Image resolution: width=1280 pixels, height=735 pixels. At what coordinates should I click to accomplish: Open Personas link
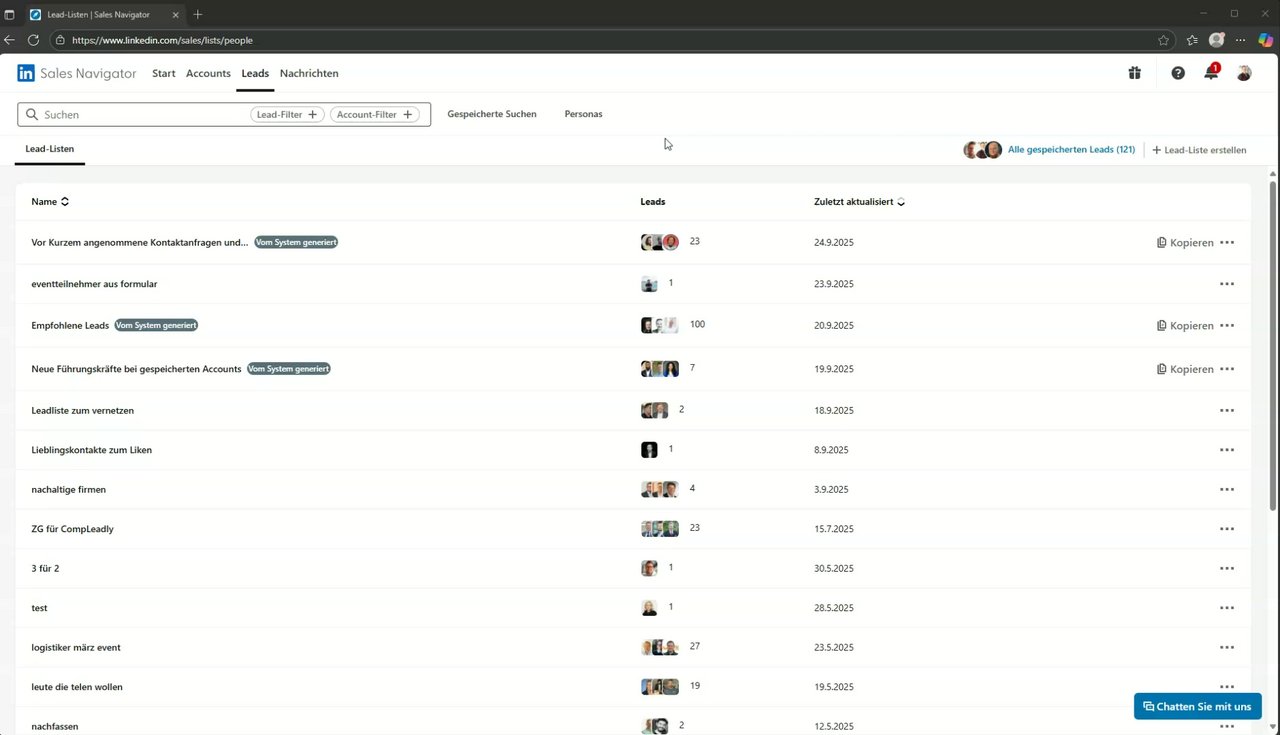point(583,114)
